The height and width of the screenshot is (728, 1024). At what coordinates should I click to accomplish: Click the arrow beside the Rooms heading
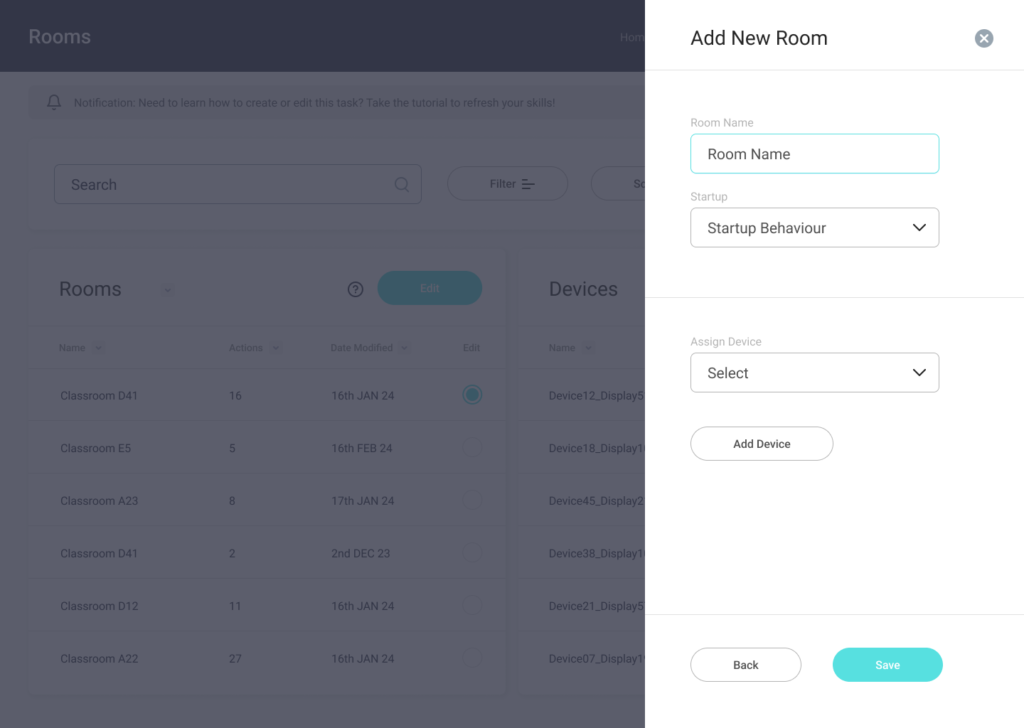(168, 290)
